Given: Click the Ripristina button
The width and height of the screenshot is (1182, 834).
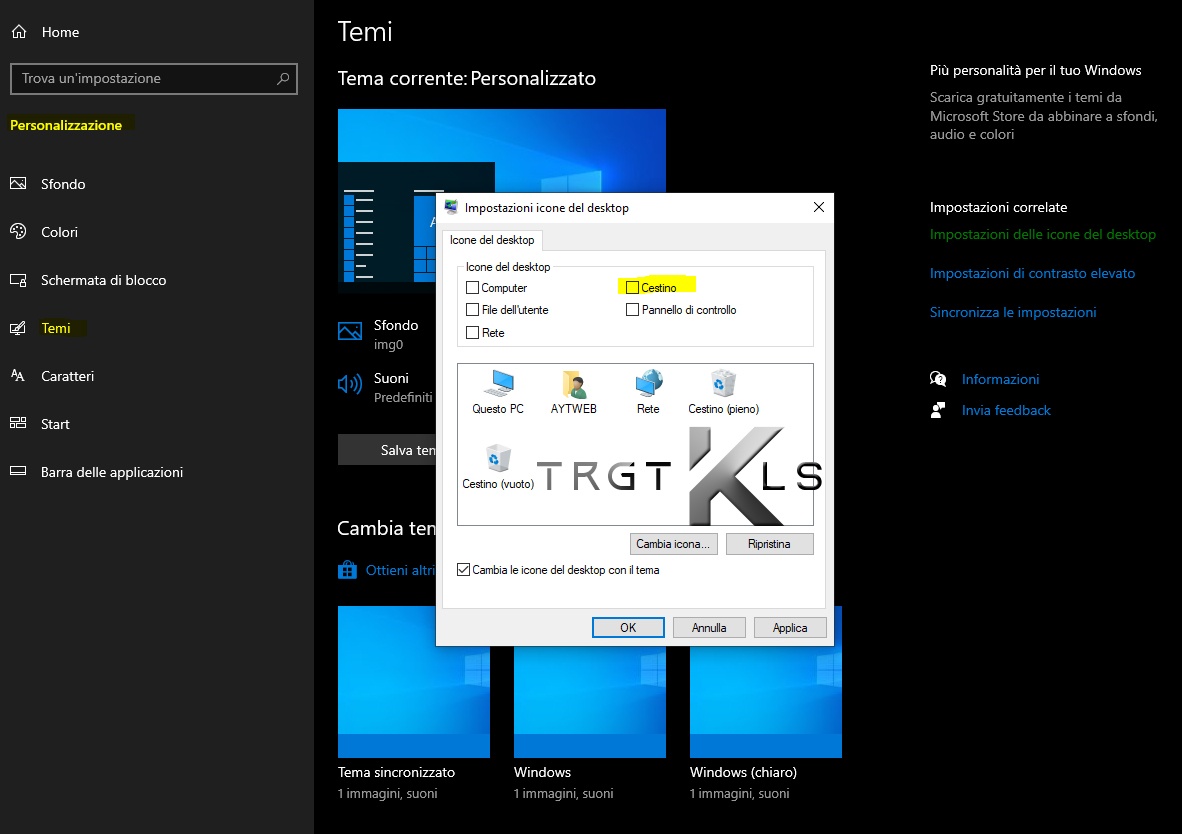Looking at the screenshot, I should 768,544.
